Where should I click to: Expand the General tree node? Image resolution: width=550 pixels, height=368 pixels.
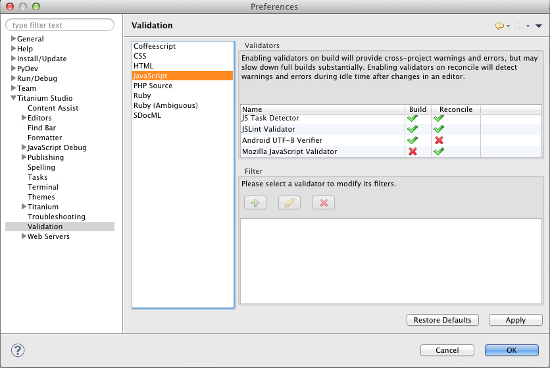tap(13, 39)
